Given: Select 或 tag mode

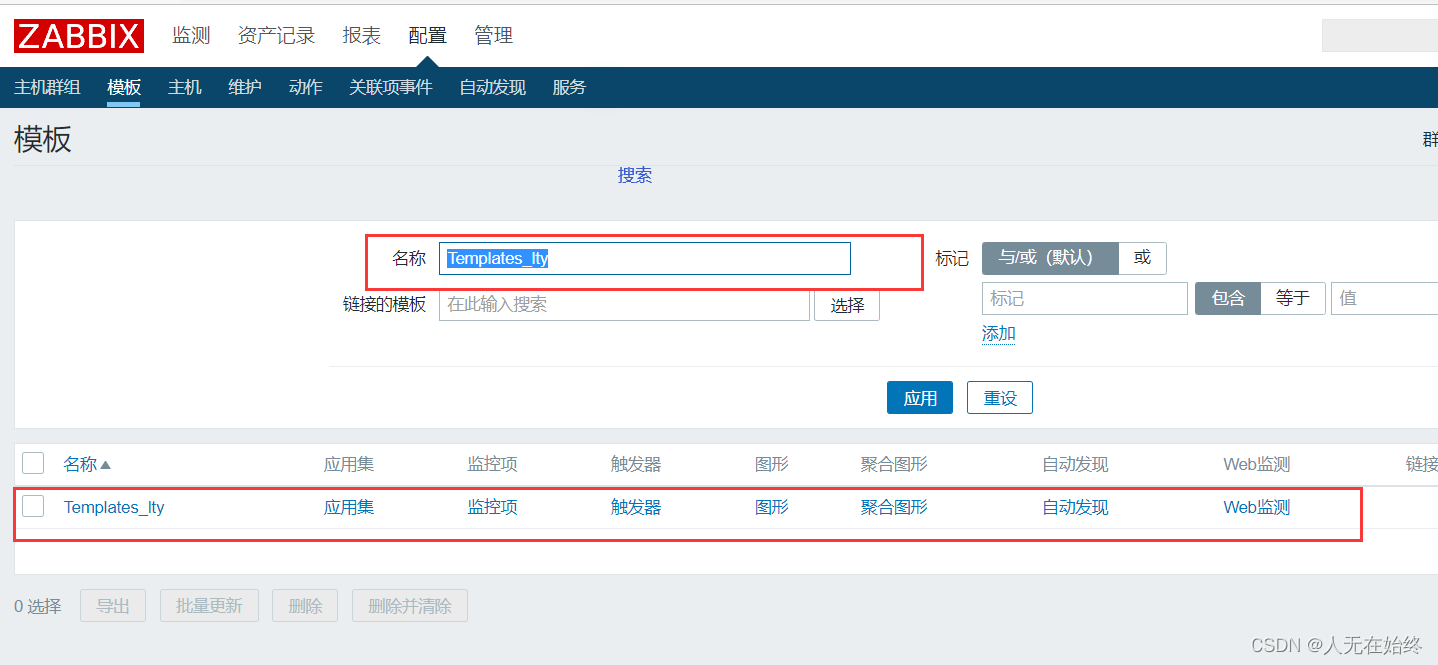Looking at the screenshot, I should [1142, 258].
